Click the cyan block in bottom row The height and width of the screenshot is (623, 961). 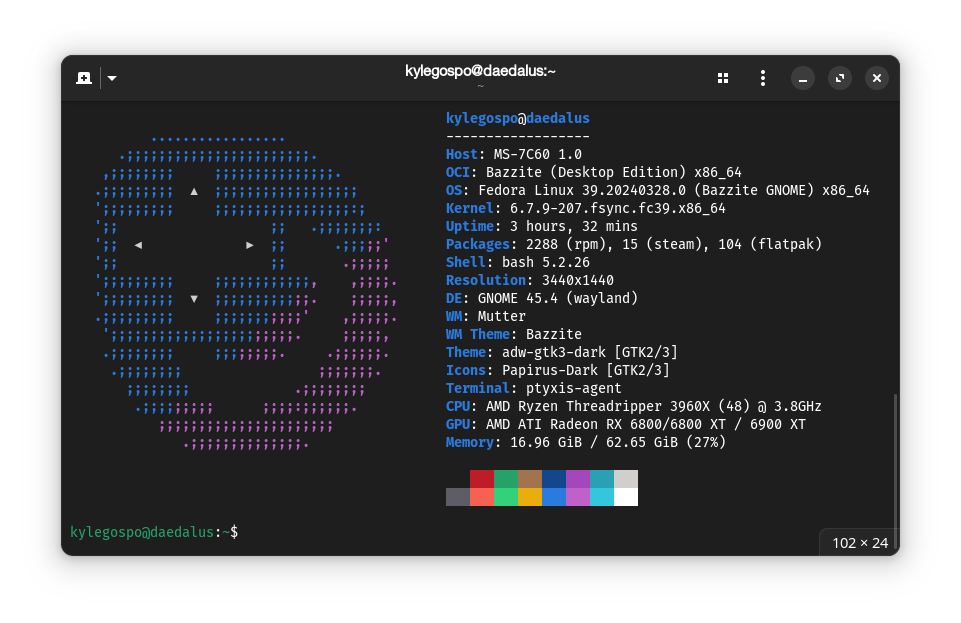(x=601, y=497)
